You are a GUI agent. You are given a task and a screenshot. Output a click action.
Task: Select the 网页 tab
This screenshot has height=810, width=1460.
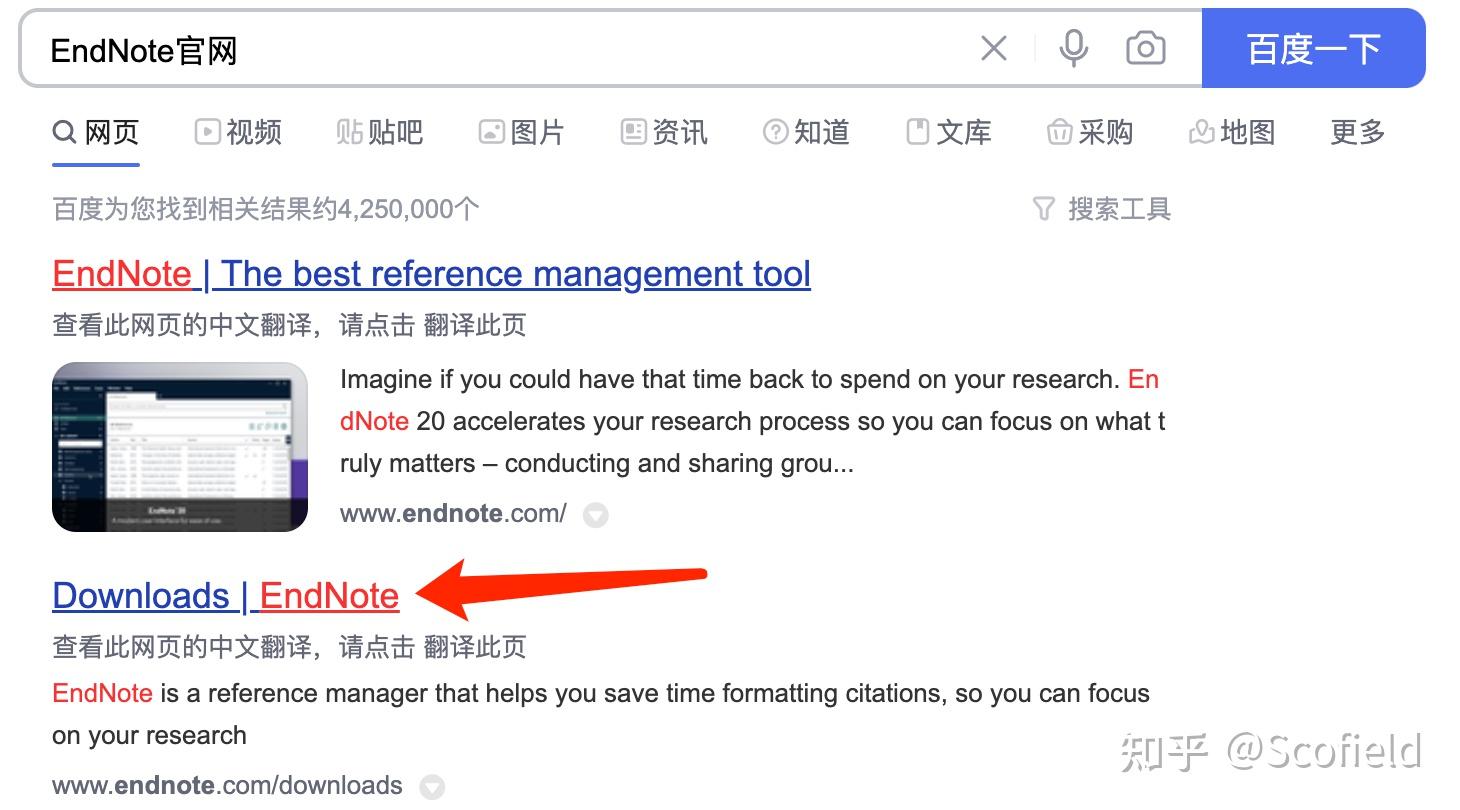point(96,132)
